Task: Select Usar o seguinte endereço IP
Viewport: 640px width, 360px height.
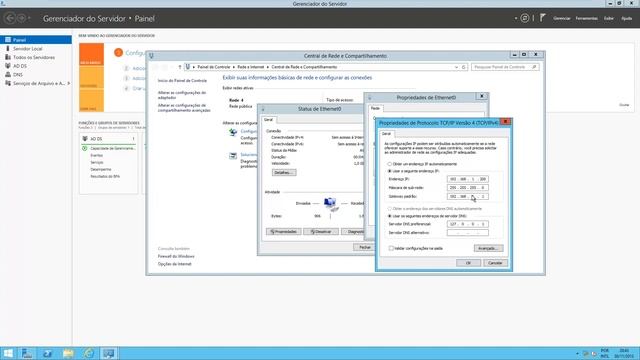Action: pos(389,171)
